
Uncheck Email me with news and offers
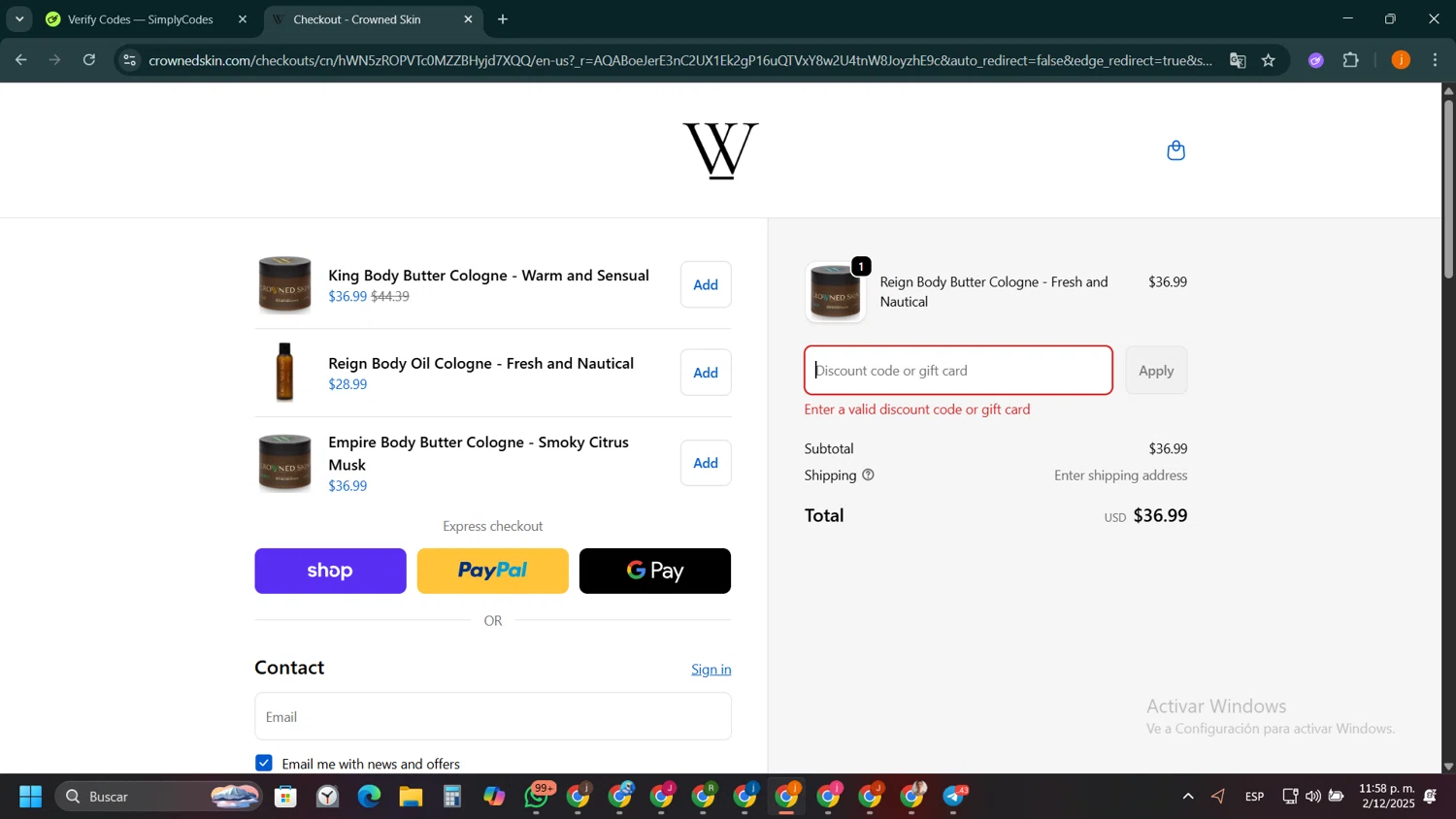pos(264,763)
